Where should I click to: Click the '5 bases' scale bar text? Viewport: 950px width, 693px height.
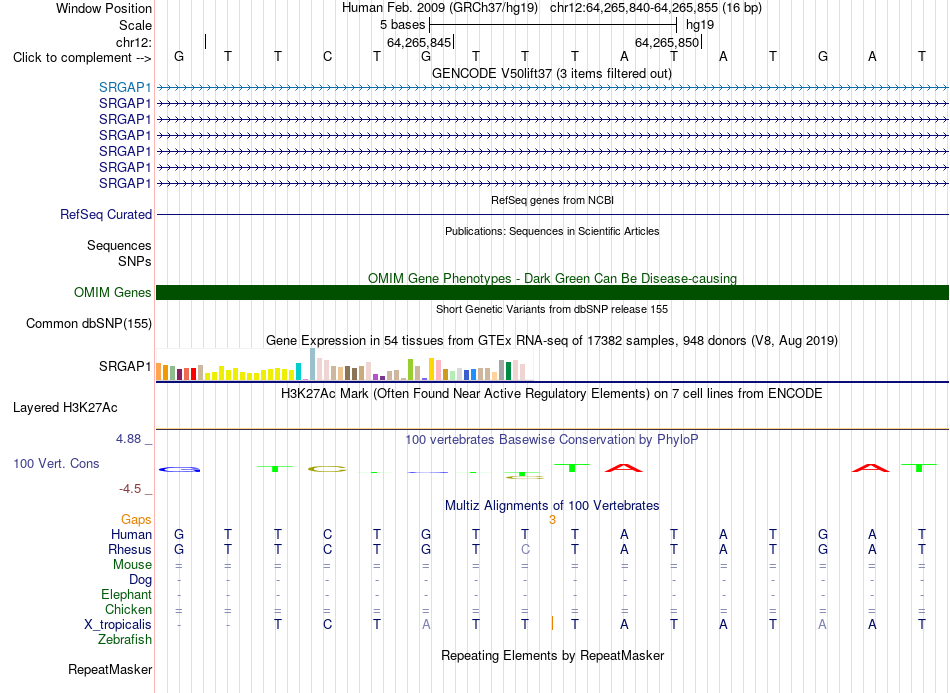click(402, 25)
